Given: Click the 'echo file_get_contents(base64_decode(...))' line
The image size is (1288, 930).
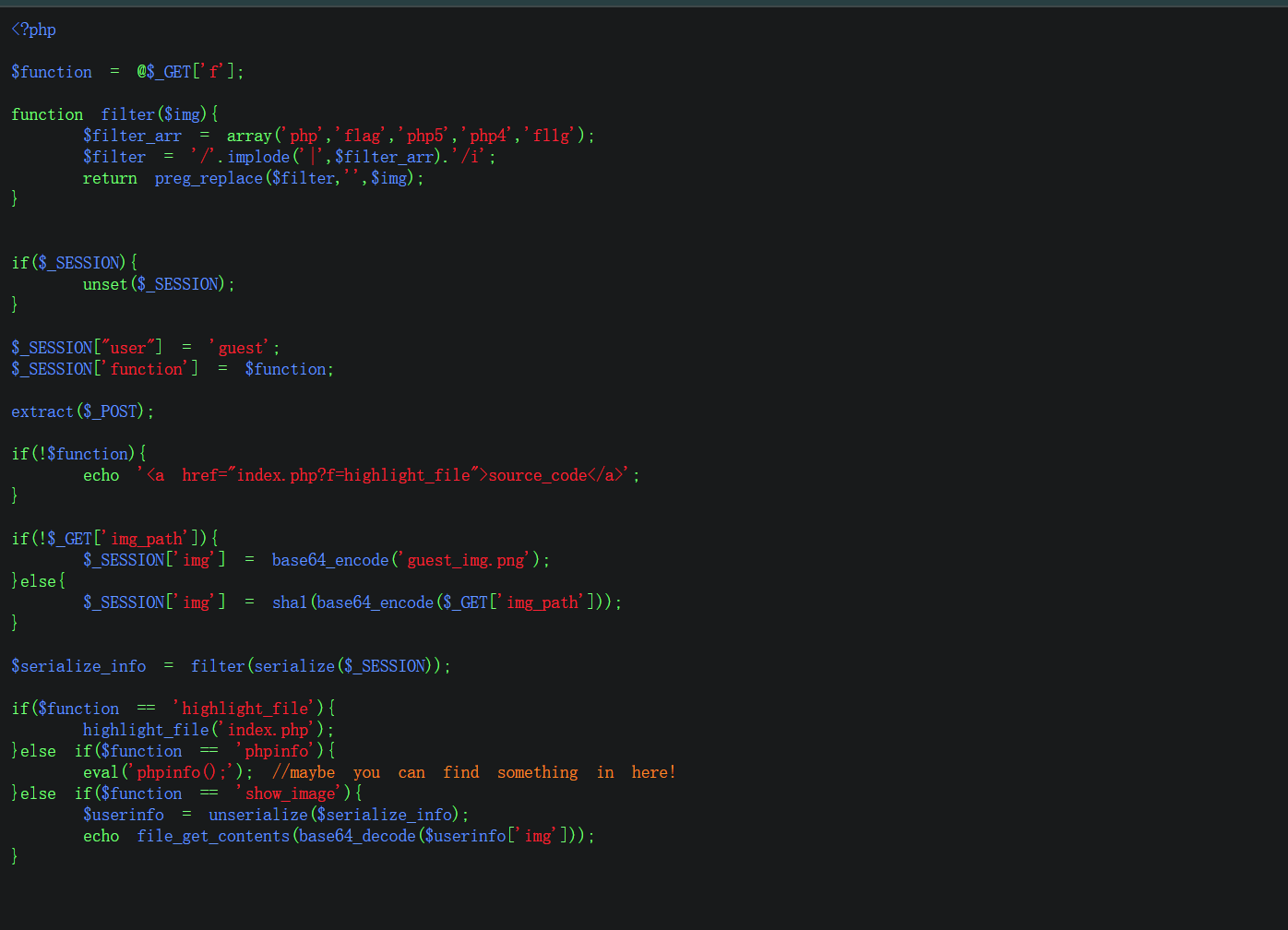Looking at the screenshot, I should point(340,836).
